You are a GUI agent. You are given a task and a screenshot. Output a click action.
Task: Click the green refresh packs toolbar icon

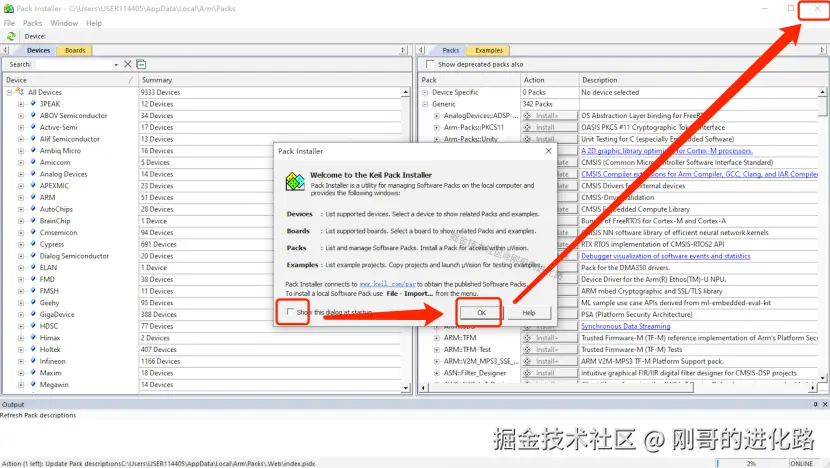(x=11, y=36)
